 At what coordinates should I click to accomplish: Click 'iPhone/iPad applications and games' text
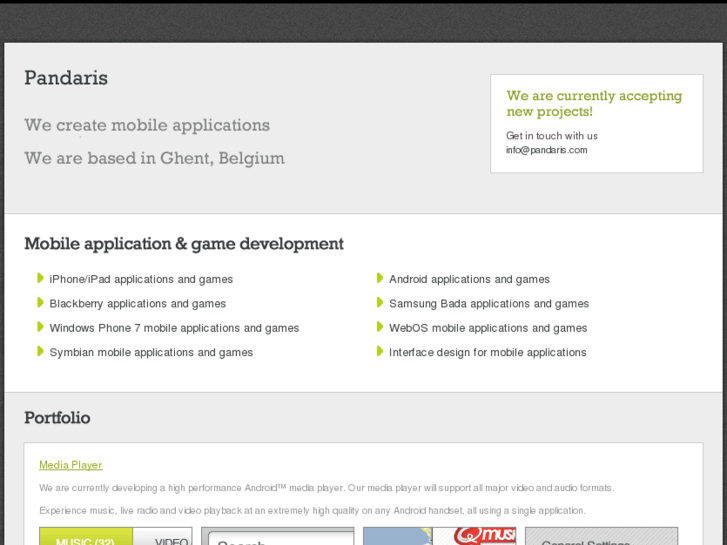tap(141, 279)
